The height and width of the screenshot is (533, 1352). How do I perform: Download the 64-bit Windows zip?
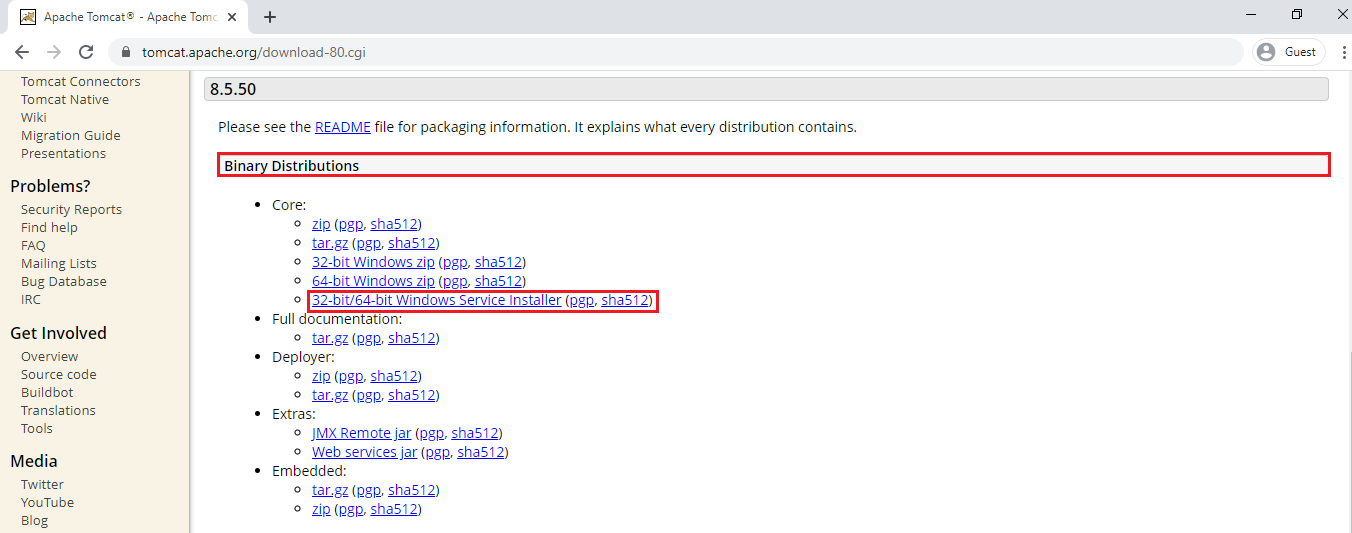pos(373,281)
